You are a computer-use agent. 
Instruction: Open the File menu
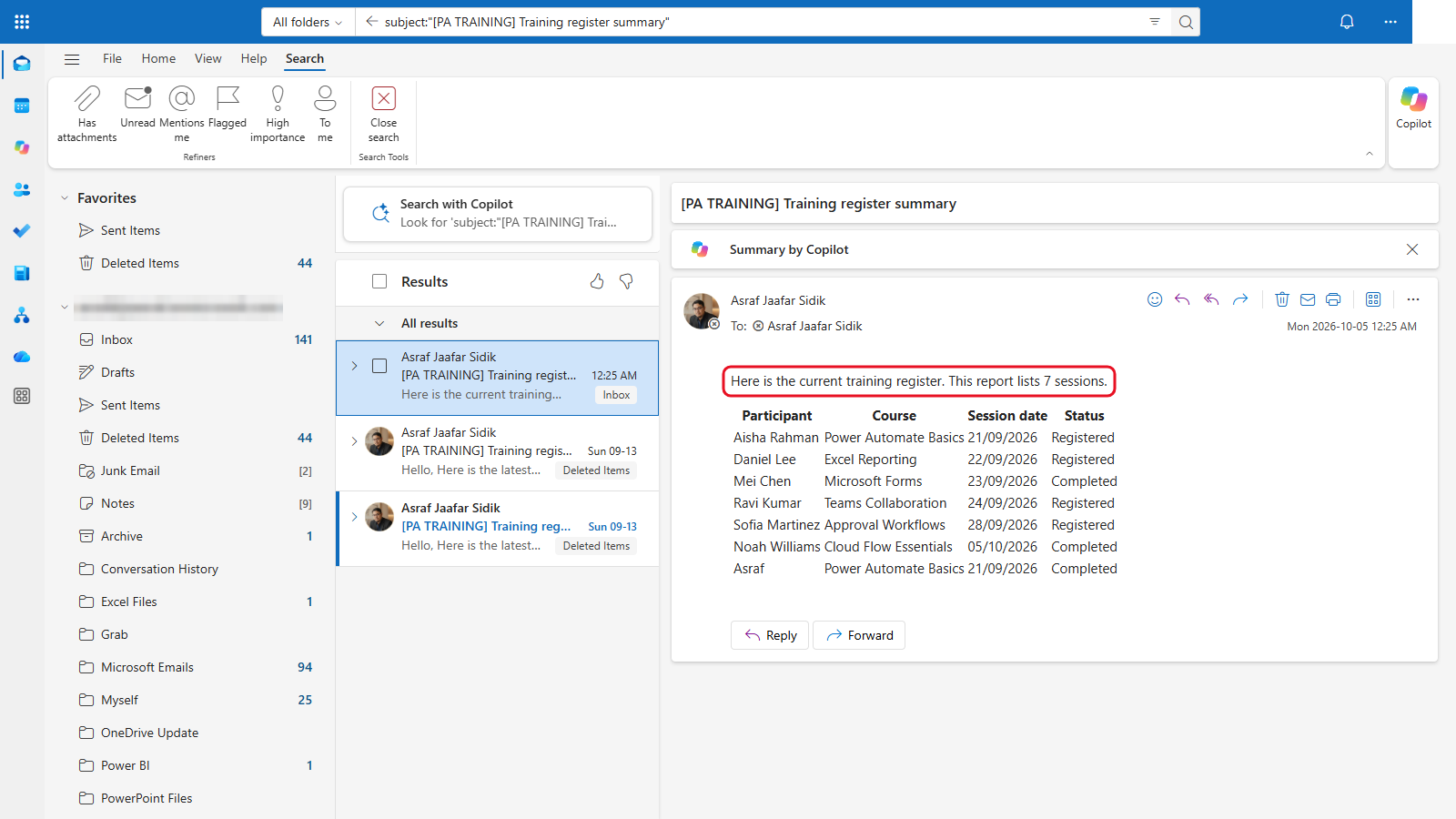click(x=112, y=59)
